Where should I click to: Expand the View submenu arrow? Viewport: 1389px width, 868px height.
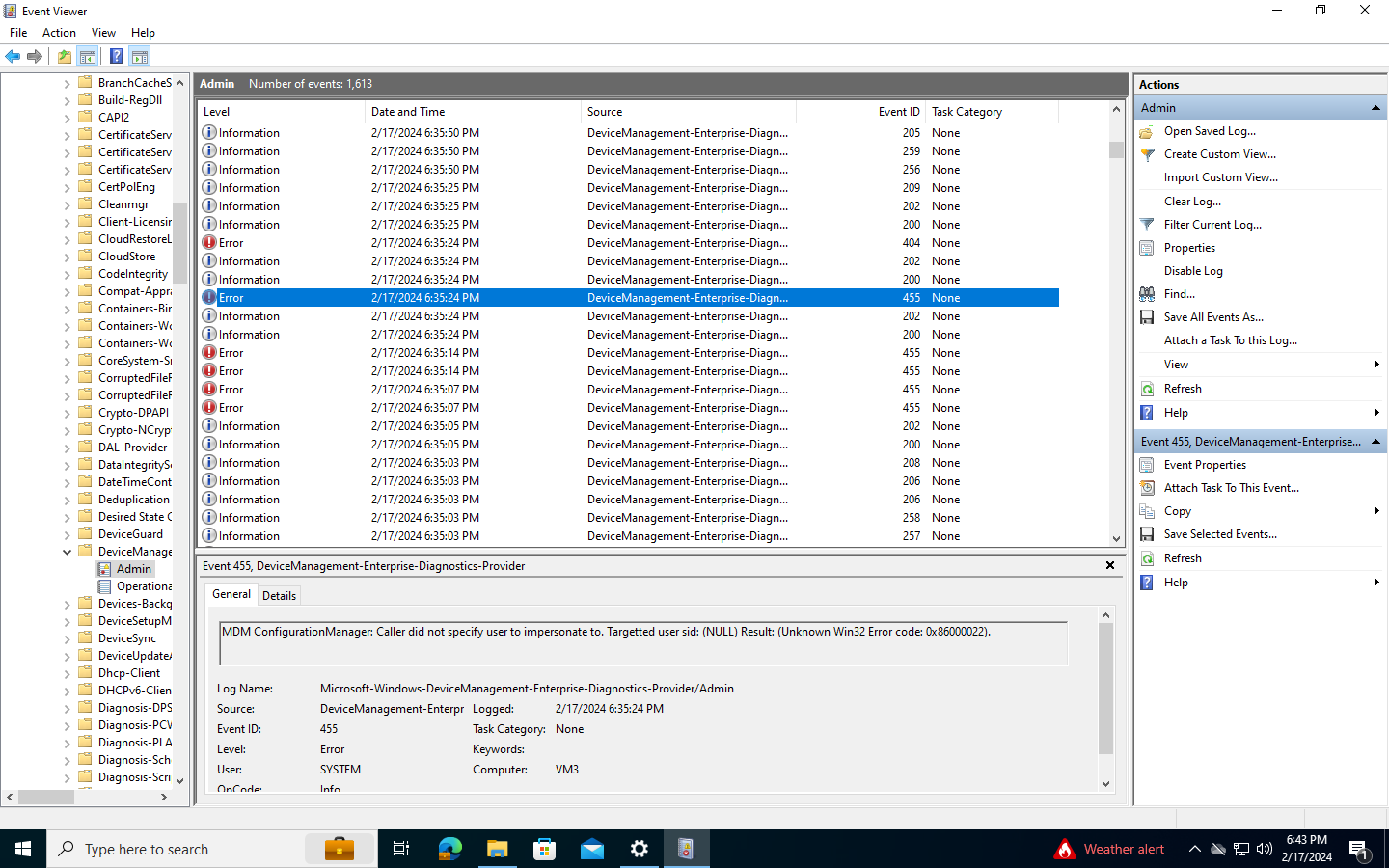[x=1378, y=364]
